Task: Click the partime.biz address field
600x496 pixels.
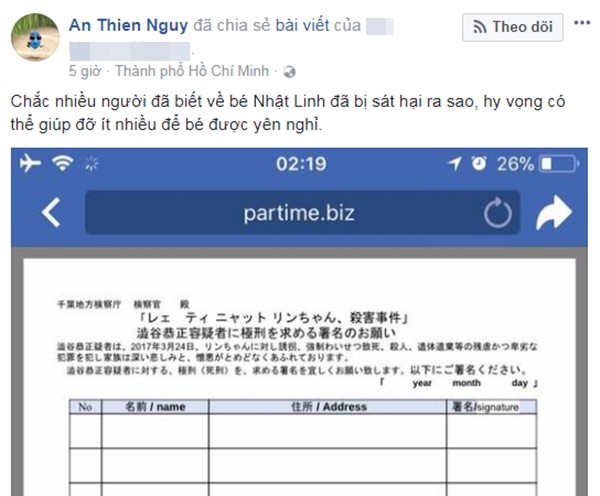Action: coord(302,213)
